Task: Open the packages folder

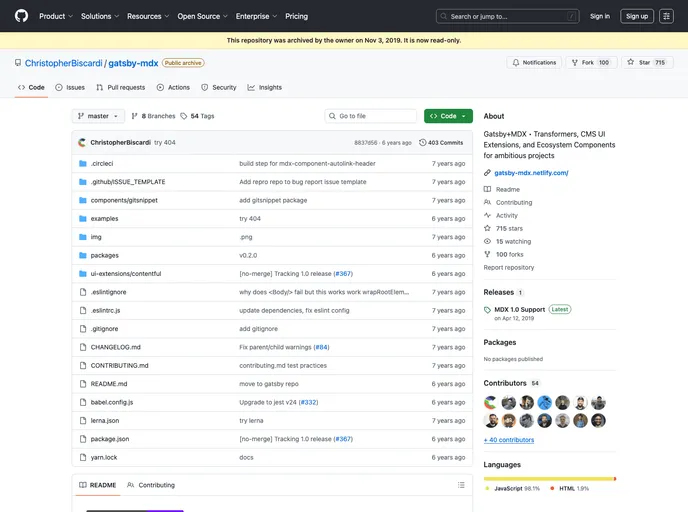Action: [105, 256]
